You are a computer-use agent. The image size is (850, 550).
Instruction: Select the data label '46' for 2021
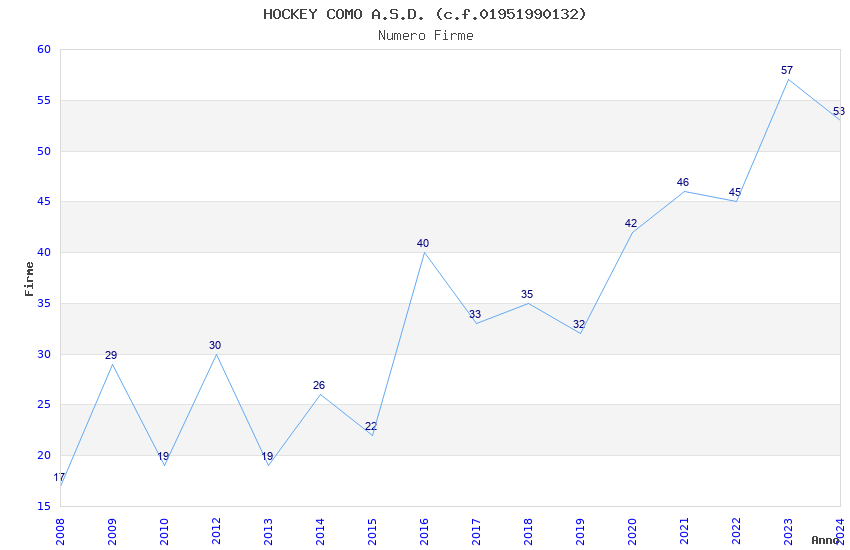682,183
